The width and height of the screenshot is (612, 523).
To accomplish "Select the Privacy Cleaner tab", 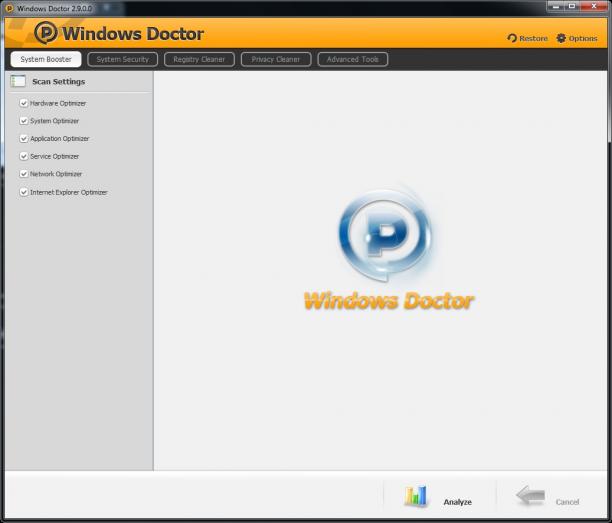I will (x=276, y=59).
